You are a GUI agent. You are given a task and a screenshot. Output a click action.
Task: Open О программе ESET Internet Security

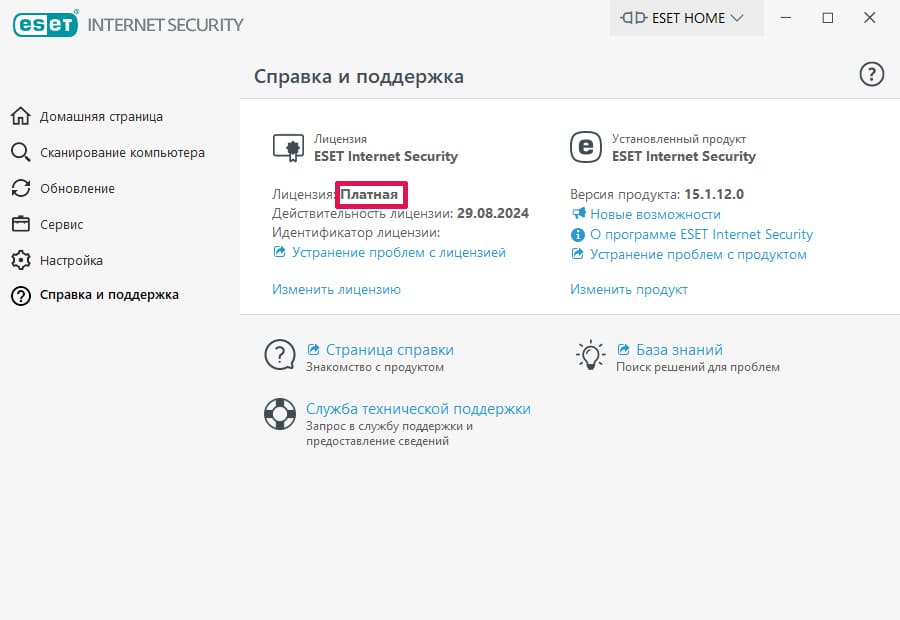(701, 234)
